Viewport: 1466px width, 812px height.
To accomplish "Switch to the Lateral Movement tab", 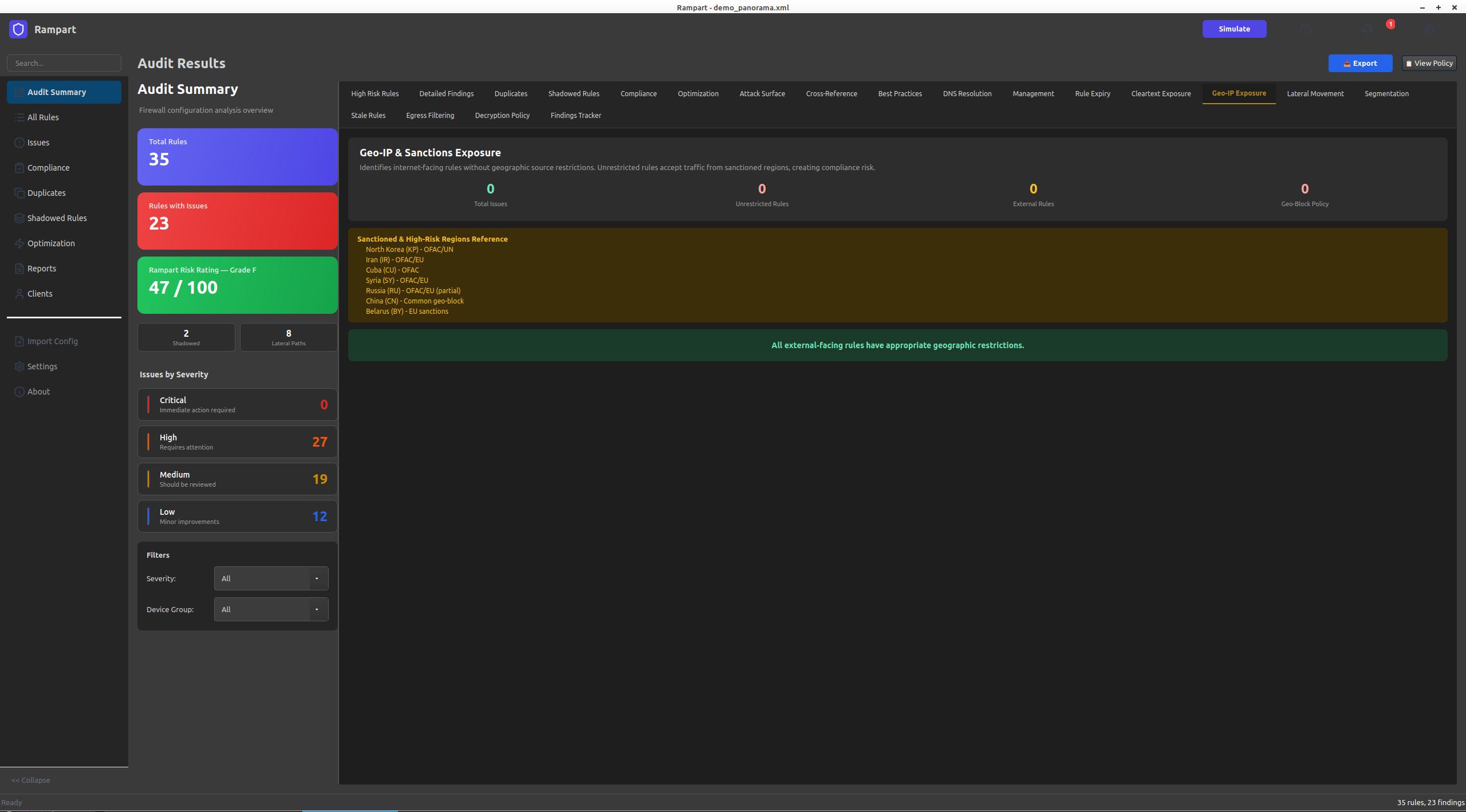I will coord(1315,93).
